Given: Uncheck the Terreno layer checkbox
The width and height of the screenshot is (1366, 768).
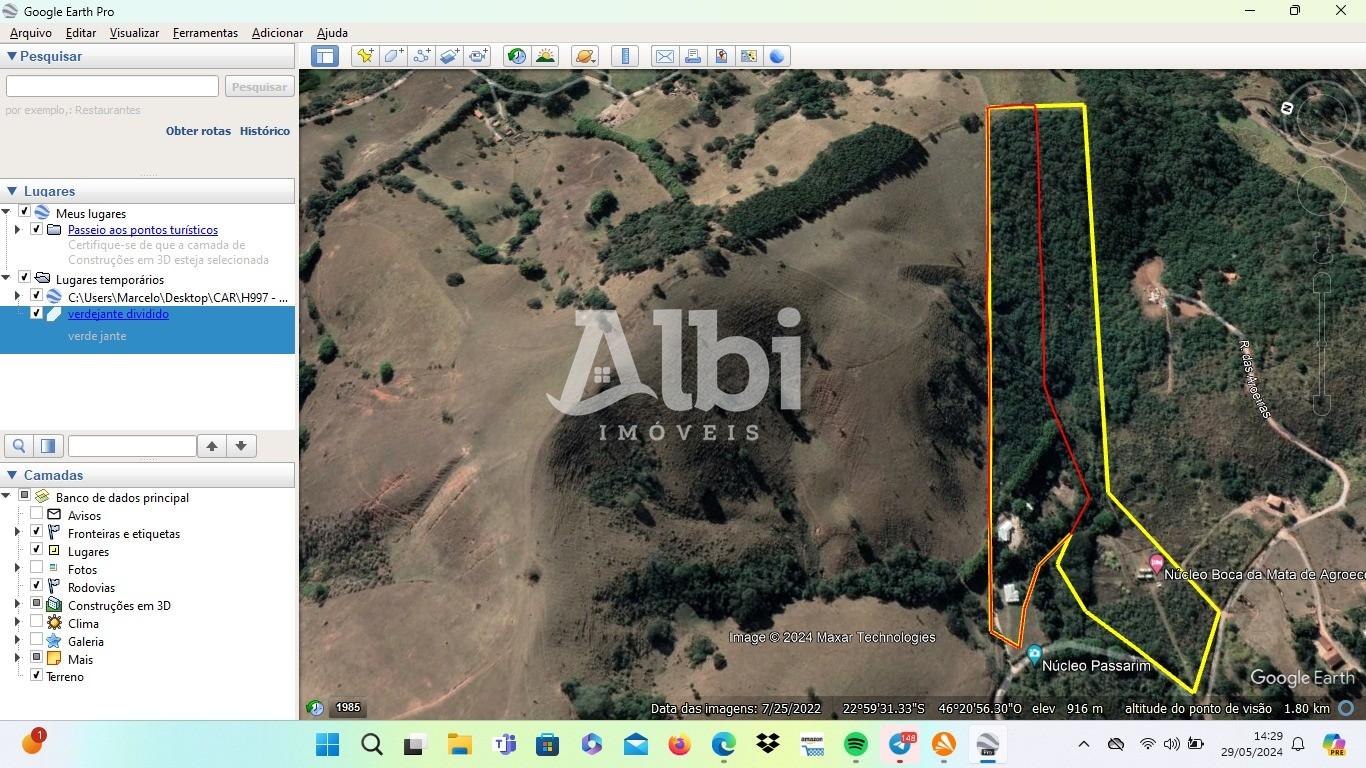Looking at the screenshot, I should 37,676.
